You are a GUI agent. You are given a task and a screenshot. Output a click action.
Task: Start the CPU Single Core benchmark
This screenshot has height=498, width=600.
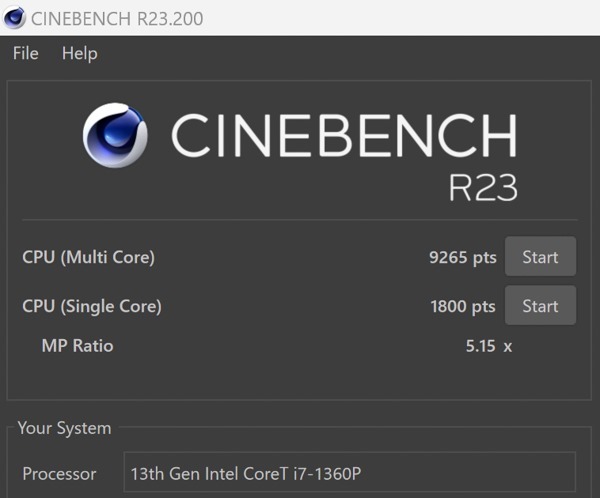click(540, 305)
